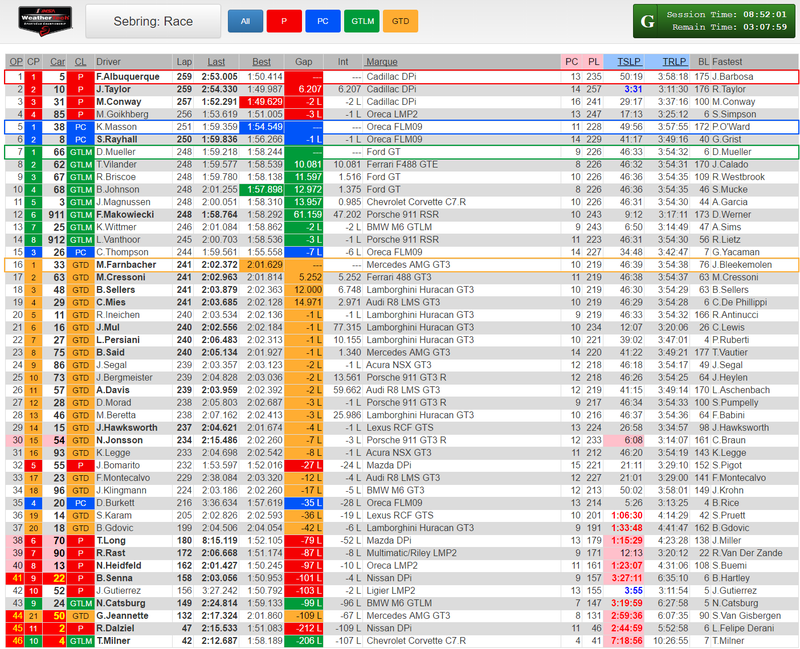Click the Lap column header
The image size is (800, 649).
[184, 62]
